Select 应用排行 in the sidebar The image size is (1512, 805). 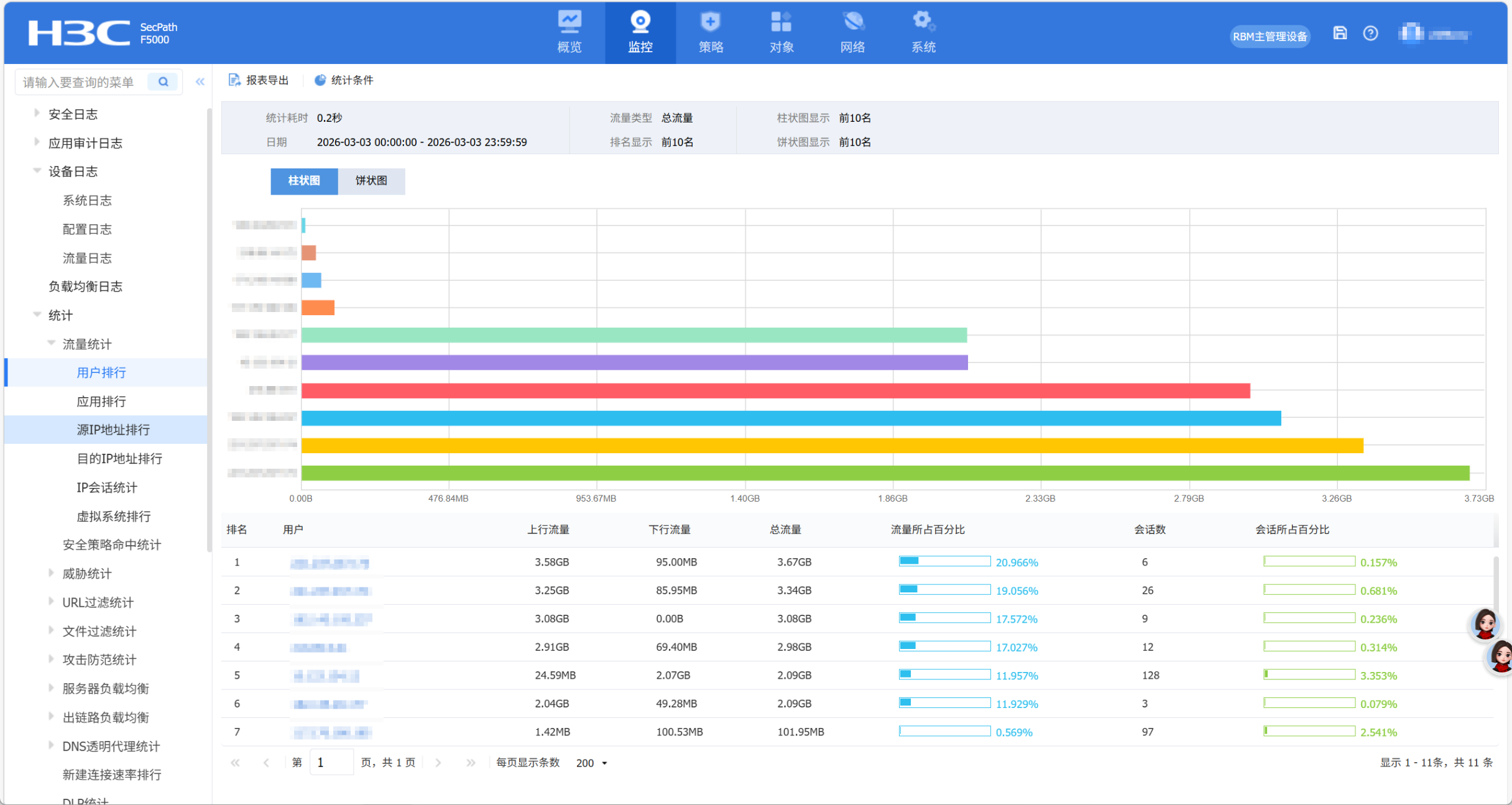click(101, 401)
